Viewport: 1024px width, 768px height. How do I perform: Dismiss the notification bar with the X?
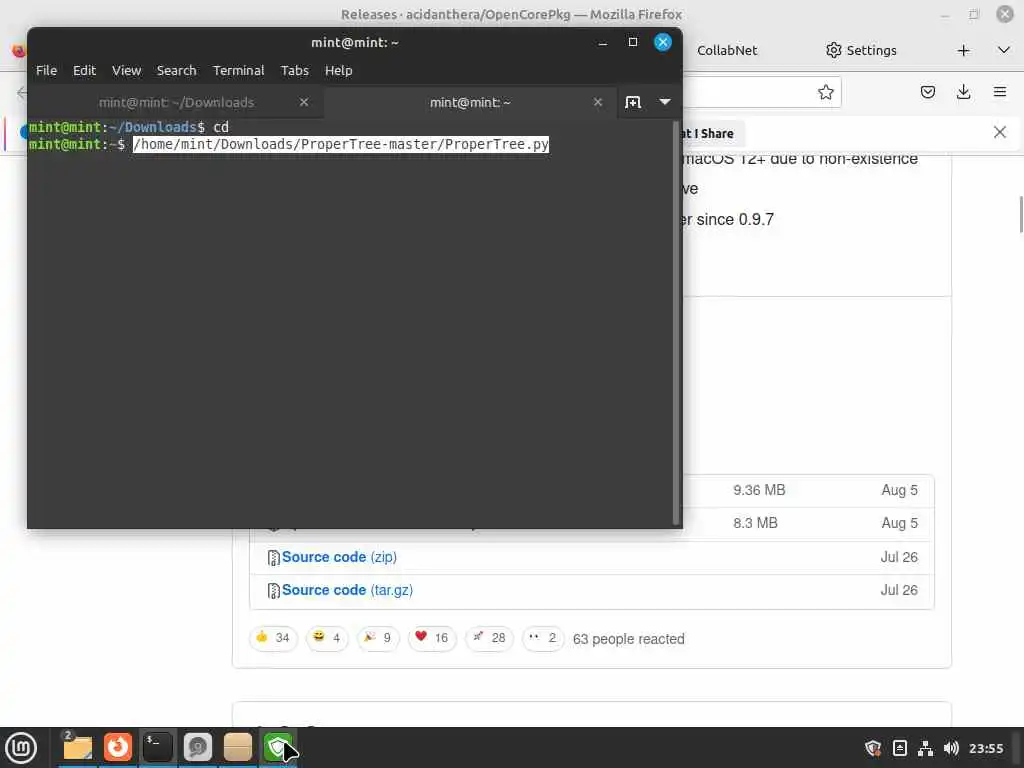[999, 132]
